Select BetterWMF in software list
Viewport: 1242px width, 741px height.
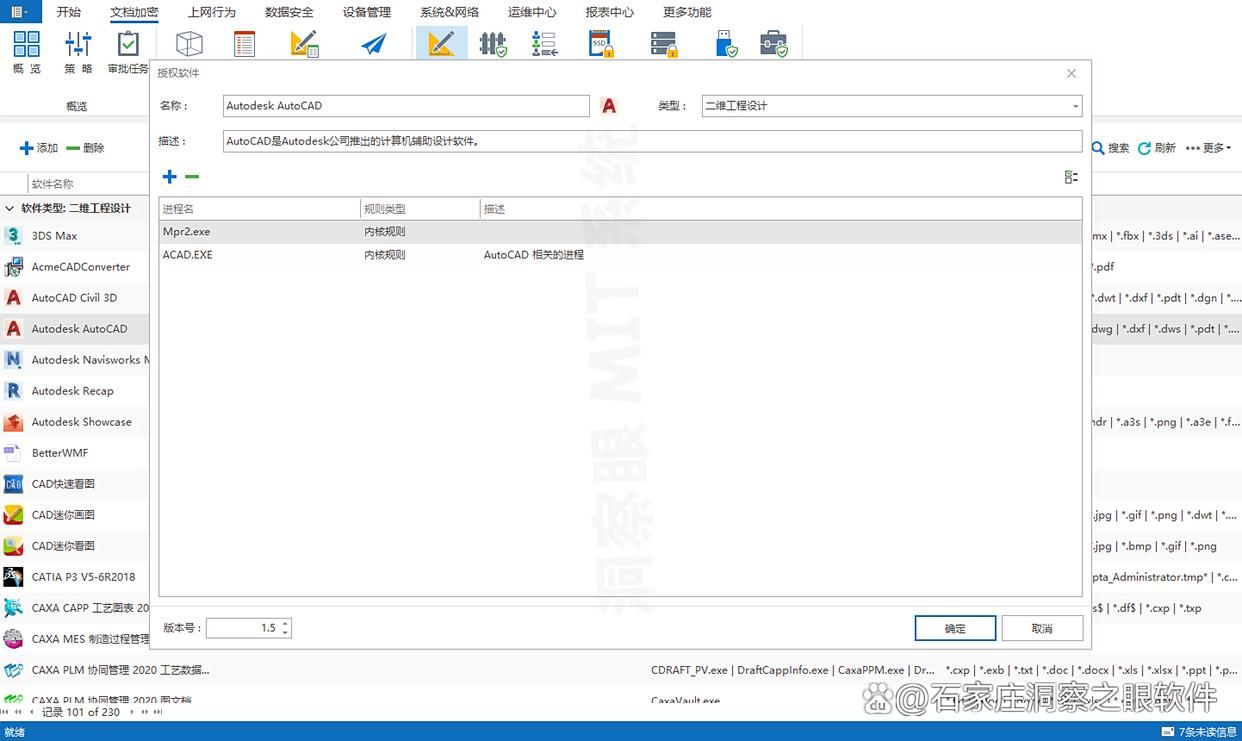(x=60, y=453)
